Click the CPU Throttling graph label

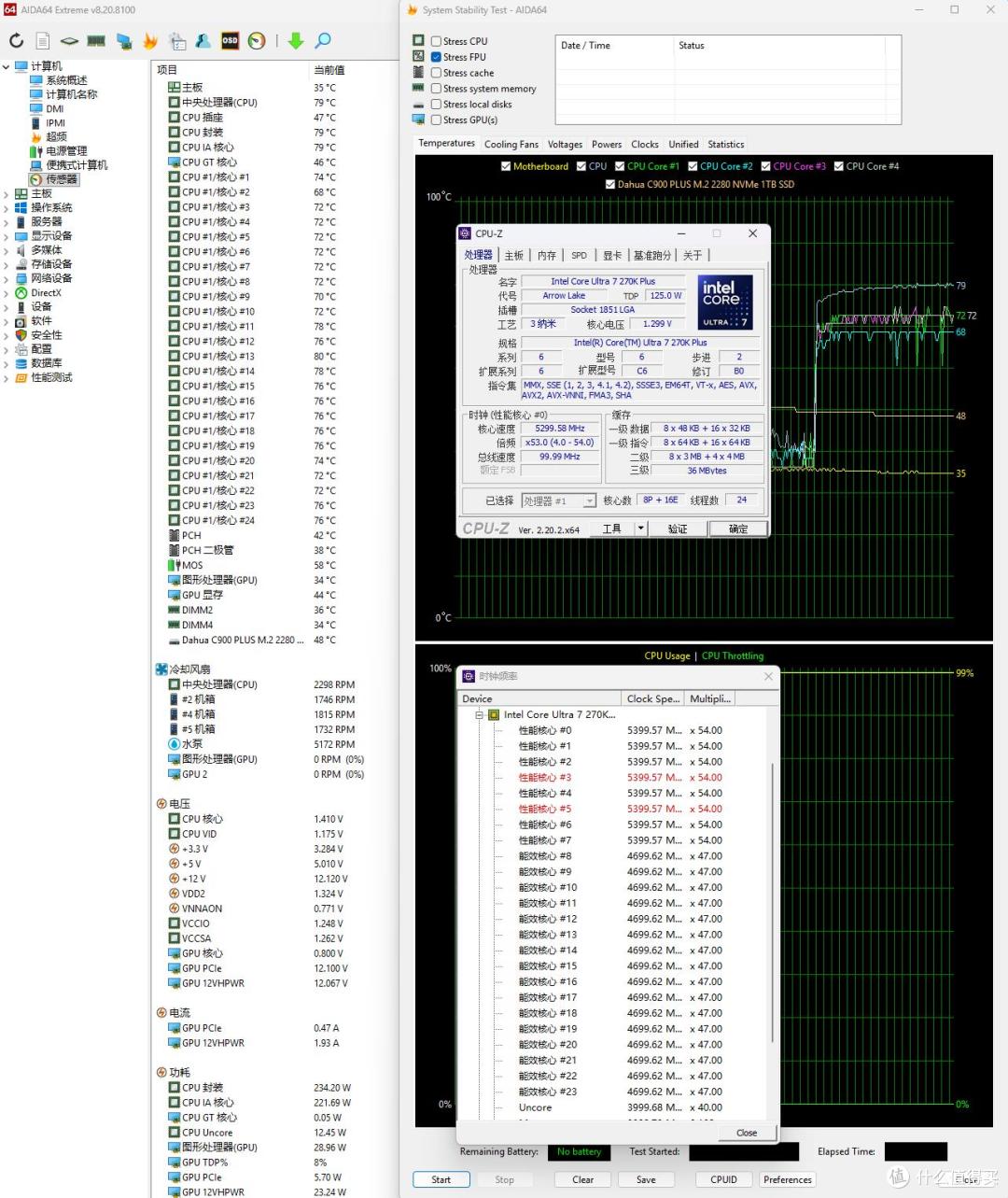pyautogui.click(x=733, y=655)
